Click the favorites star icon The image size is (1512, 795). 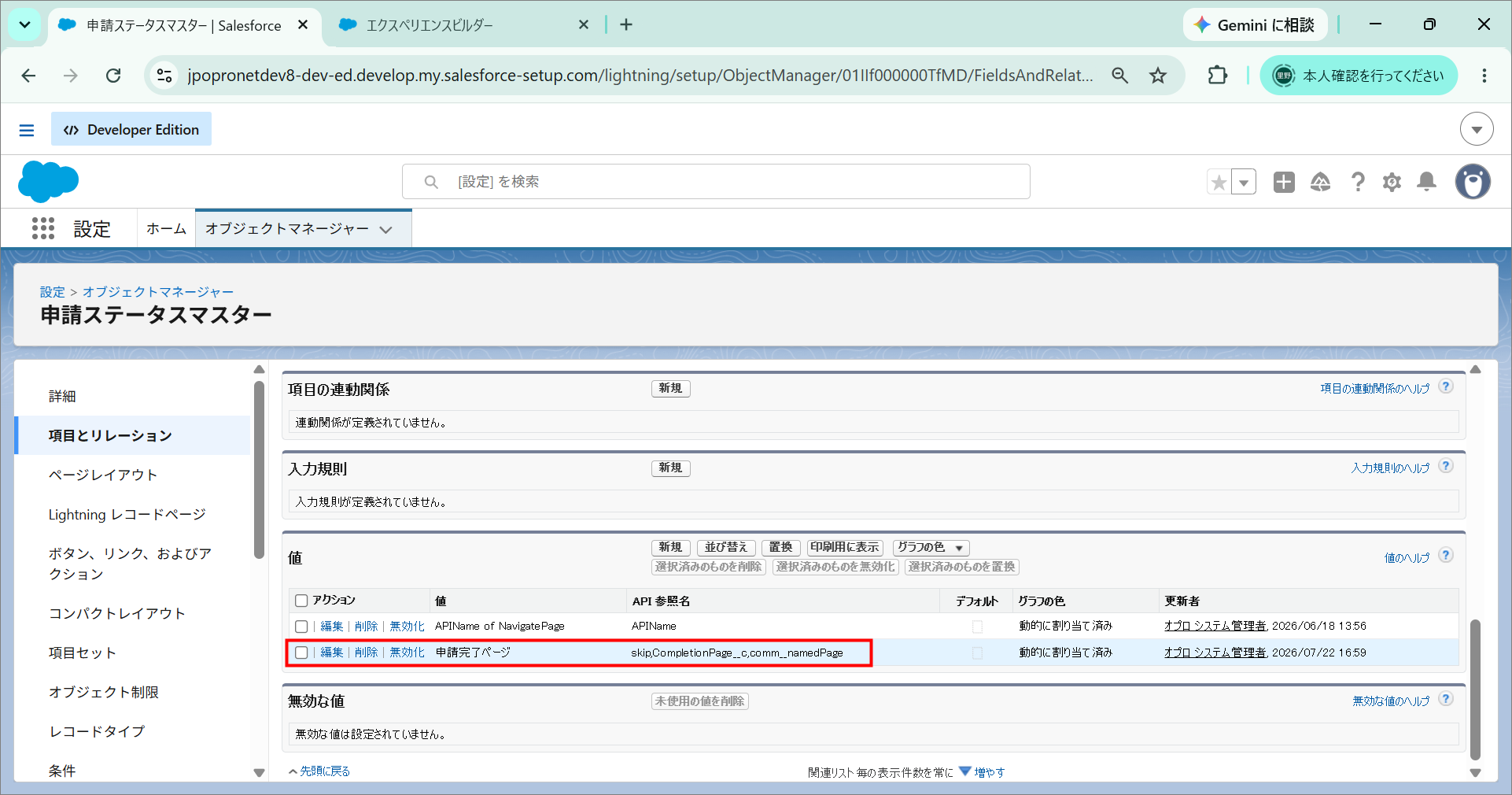point(1219,183)
